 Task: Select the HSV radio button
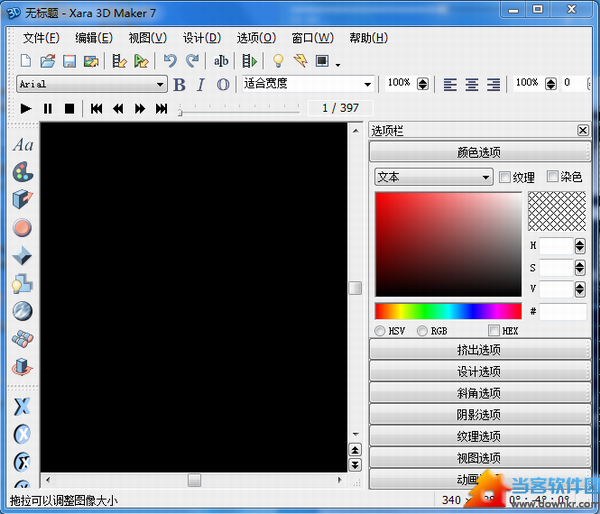tap(381, 330)
